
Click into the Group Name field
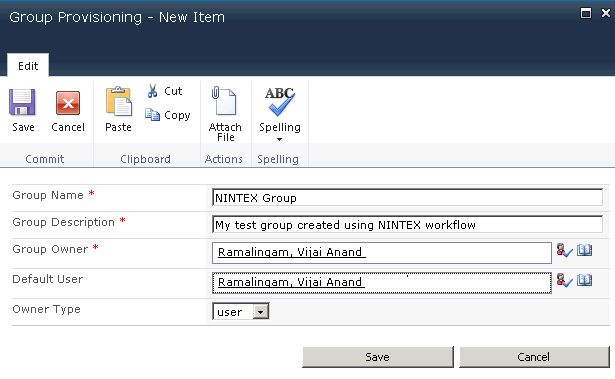tap(407, 197)
